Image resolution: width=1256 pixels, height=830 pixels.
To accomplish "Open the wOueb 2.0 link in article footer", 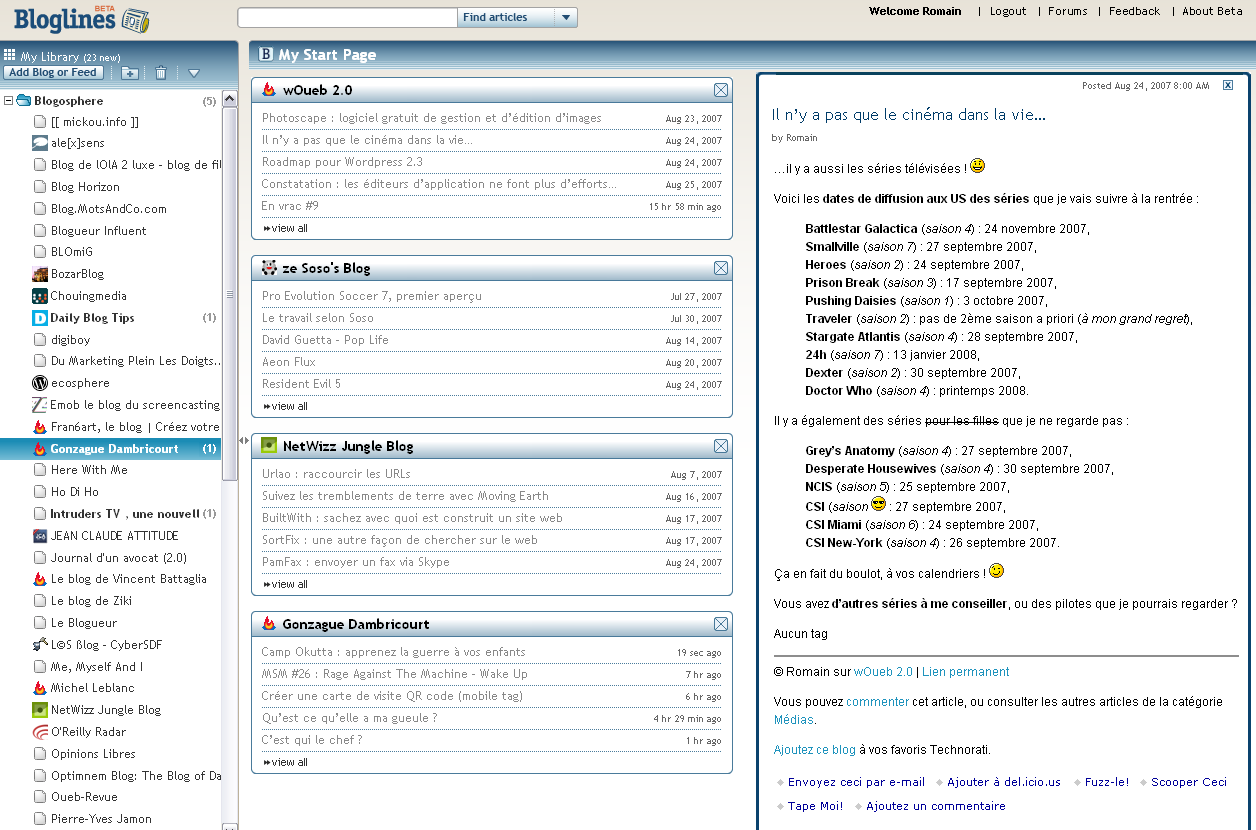I will (883, 672).
